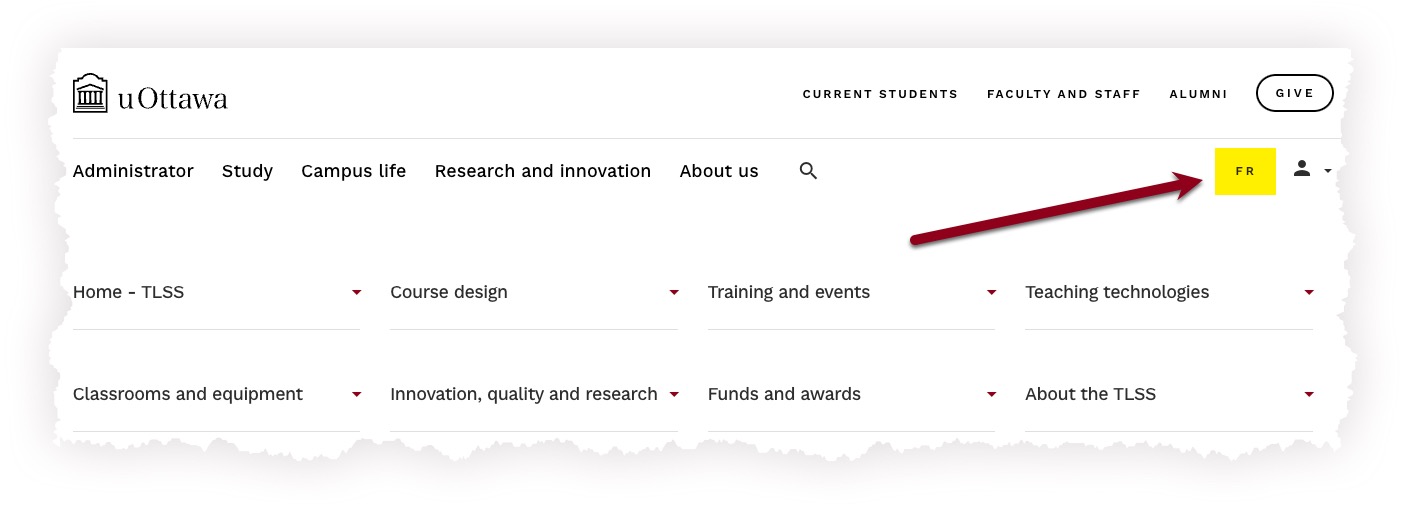The width and height of the screenshot is (1407, 510).
Task: Open Campus life menu
Action: pyautogui.click(x=353, y=171)
